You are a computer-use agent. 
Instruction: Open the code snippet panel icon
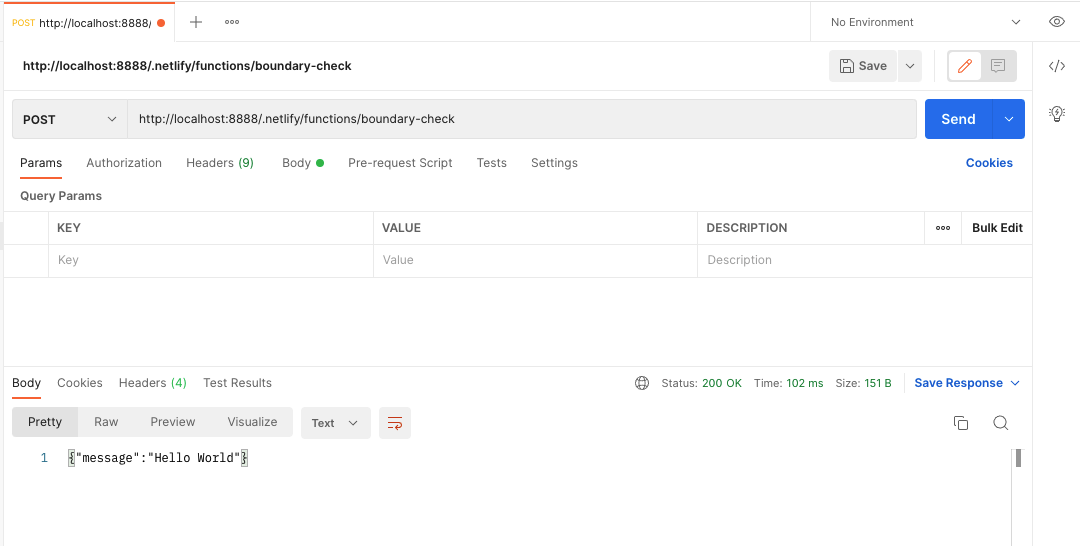(1056, 66)
